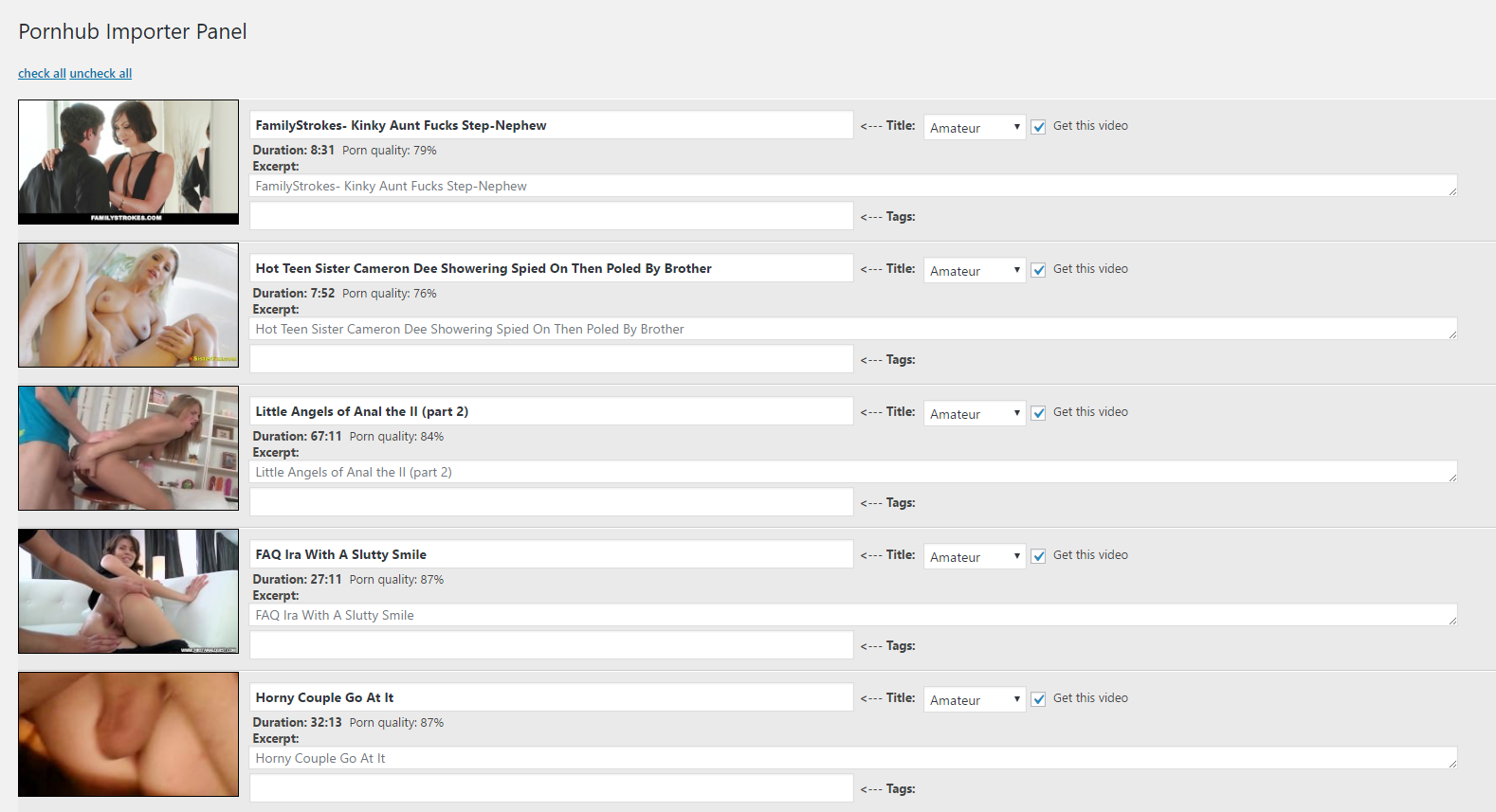Click the excerpt resize handle of the 27:11 video

[x=1452, y=621]
